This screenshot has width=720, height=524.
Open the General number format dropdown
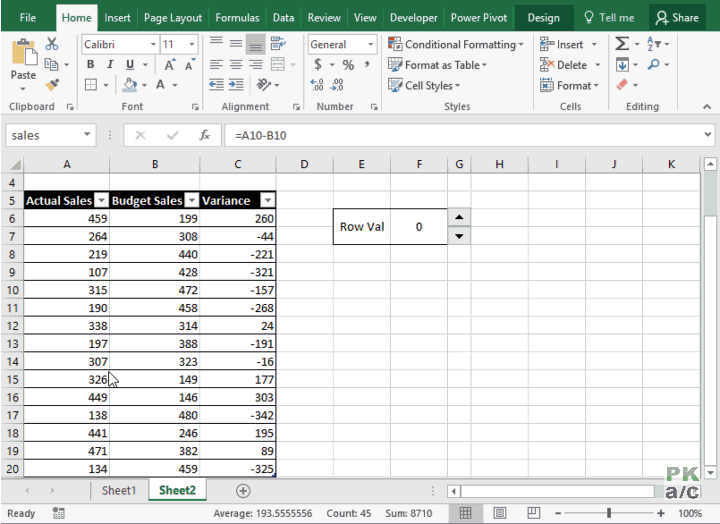pos(370,44)
